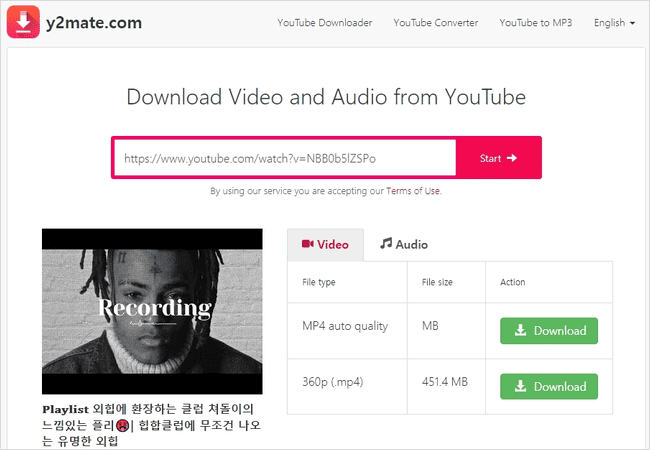This screenshot has width=650, height=450.
Task: Select the '451.4 MB' file size
Action: click(445, 382)
